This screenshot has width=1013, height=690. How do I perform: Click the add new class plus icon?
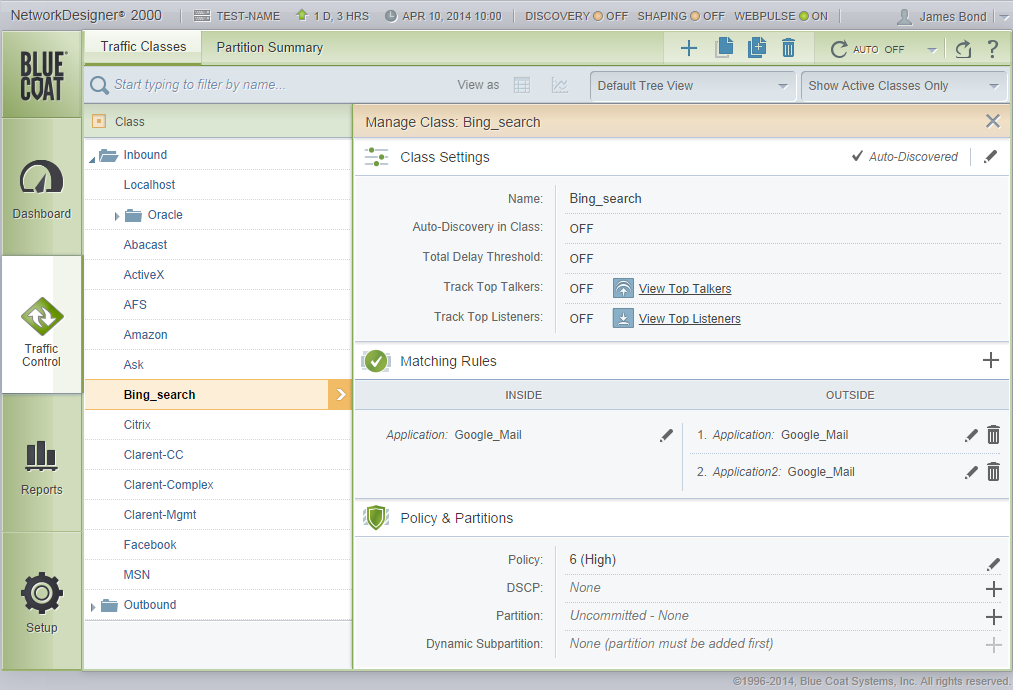click(x=689, y=48)
